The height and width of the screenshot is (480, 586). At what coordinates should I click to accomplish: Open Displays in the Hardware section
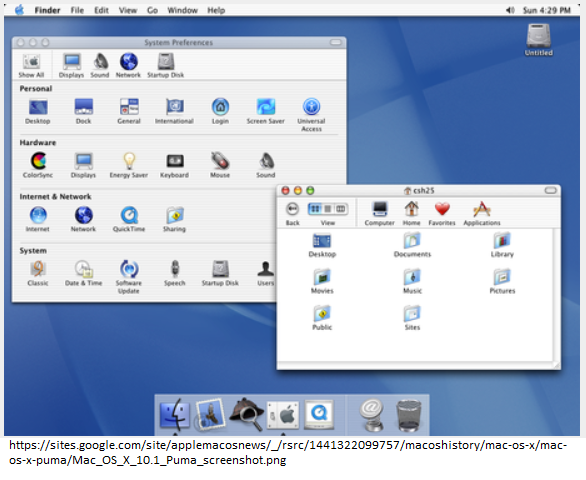(x=83, y=165)
